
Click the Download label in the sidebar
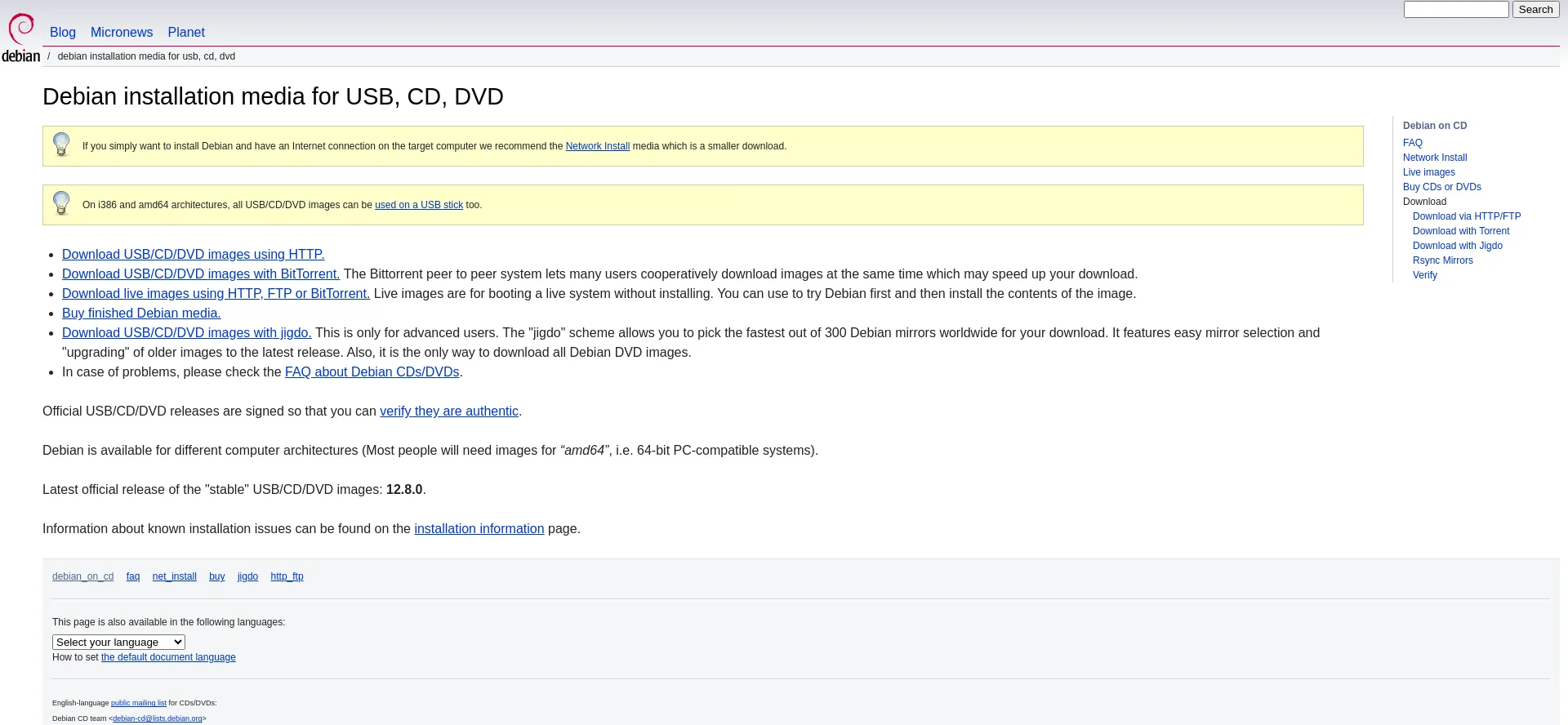click(x=1424, y=202)
